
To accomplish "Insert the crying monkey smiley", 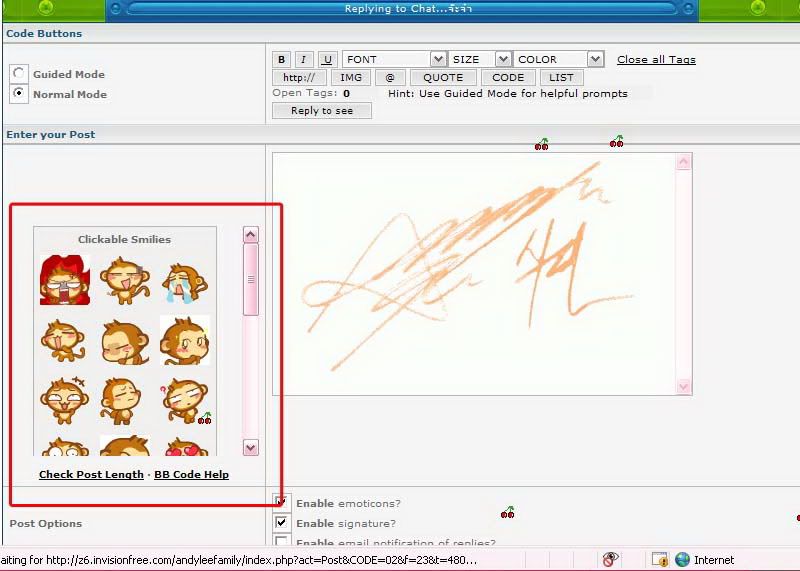I will click(x=185, y=281).
